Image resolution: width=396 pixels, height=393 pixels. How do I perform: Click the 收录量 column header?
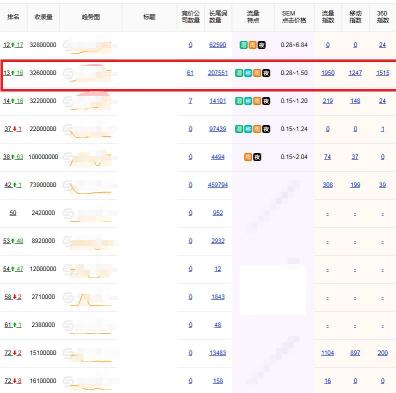click(44, 17)
